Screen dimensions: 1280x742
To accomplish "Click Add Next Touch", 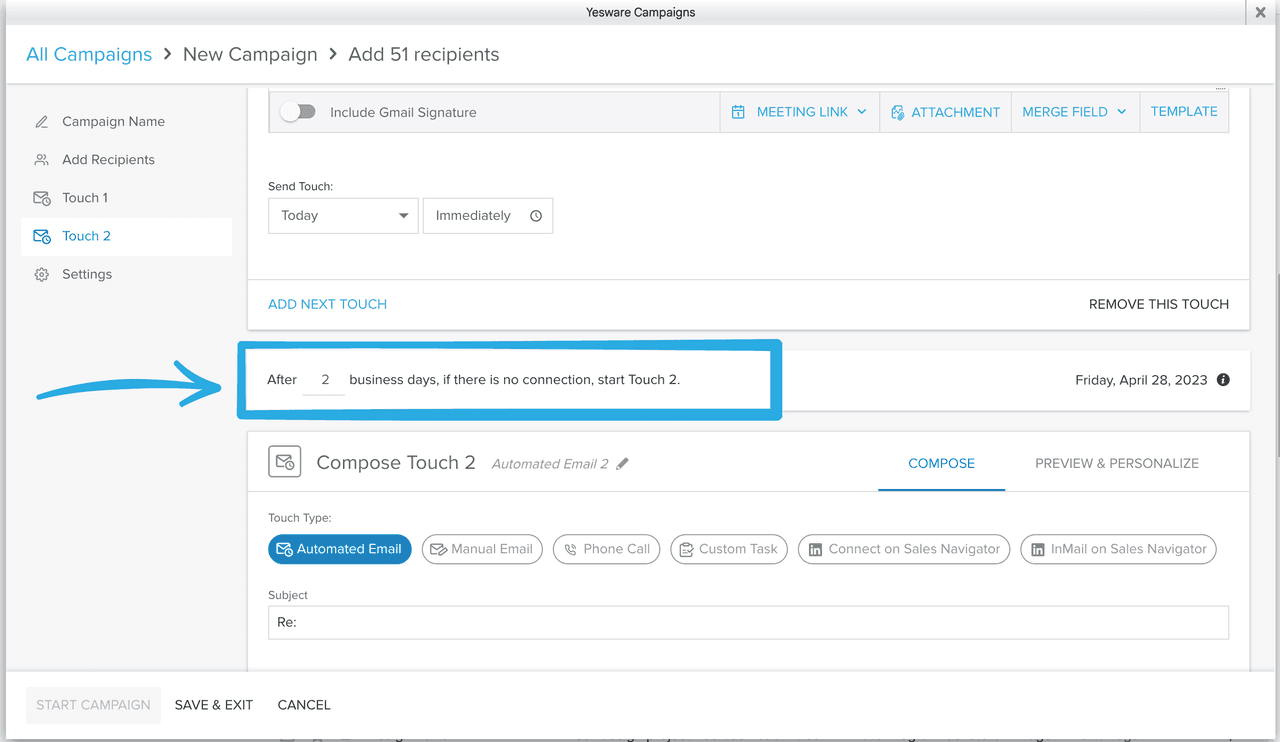I will click(327, 304).
